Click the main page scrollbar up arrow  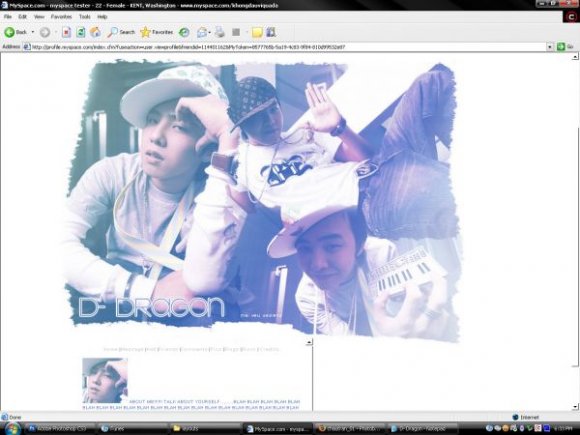(x=575, y=57)
